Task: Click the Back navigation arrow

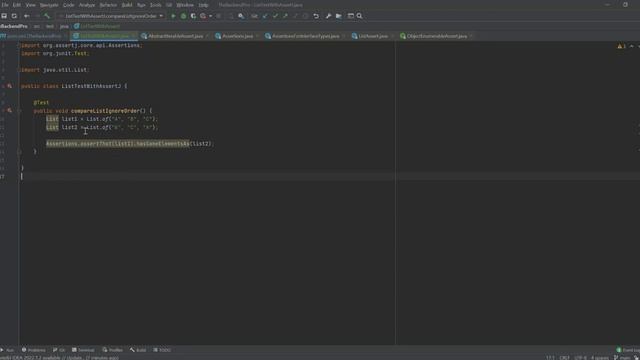Action: (27, 16)
